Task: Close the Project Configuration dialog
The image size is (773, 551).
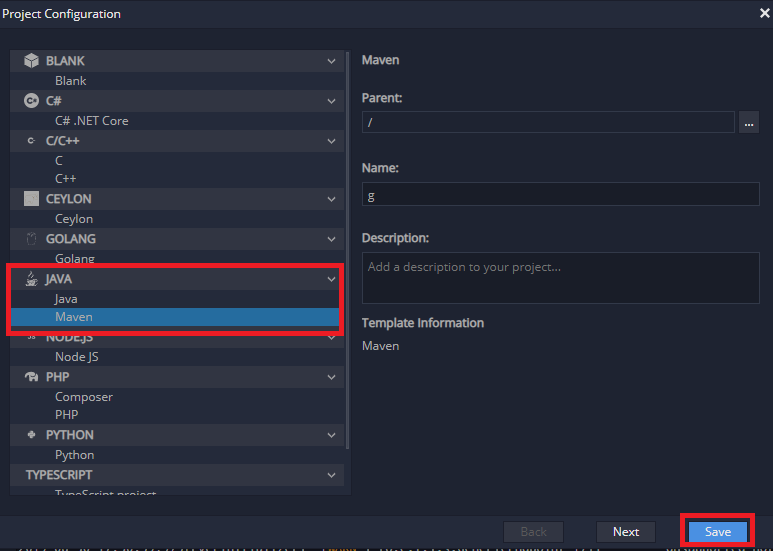Action: tap(765, 13)
